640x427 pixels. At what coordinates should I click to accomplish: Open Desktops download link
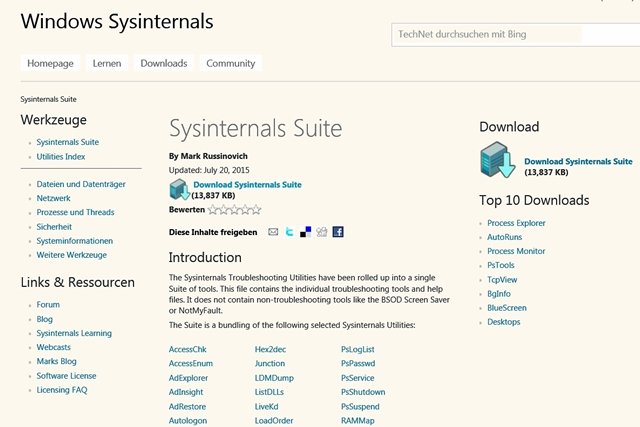[x=504, y=322]
